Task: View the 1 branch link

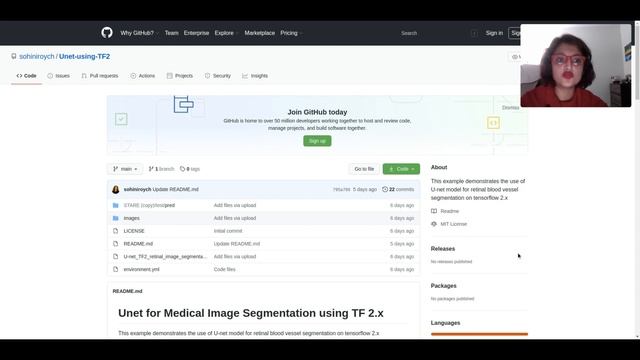Action: 161,169
